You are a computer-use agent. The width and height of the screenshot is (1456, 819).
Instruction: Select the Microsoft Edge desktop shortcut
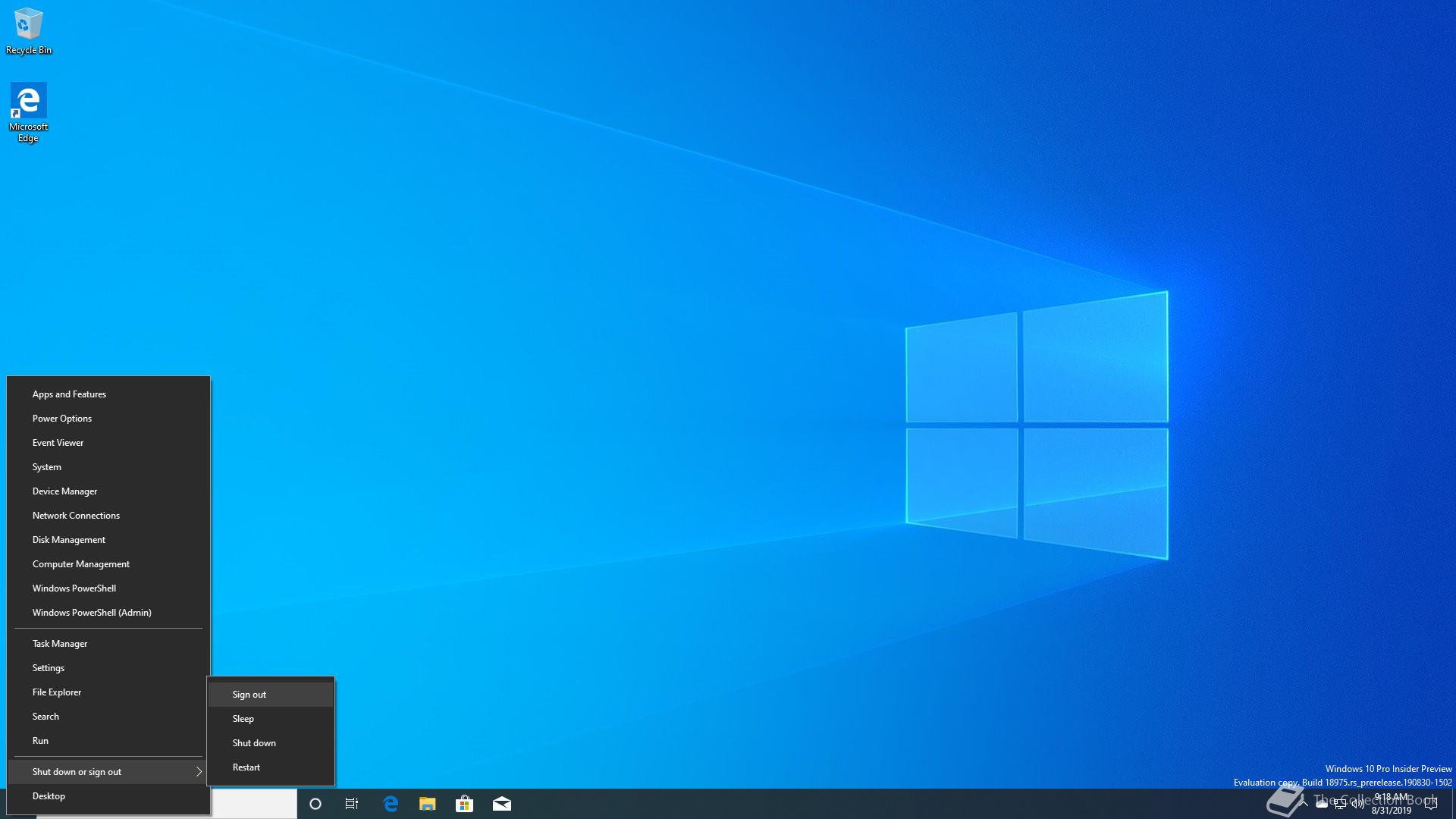(28, 112)
